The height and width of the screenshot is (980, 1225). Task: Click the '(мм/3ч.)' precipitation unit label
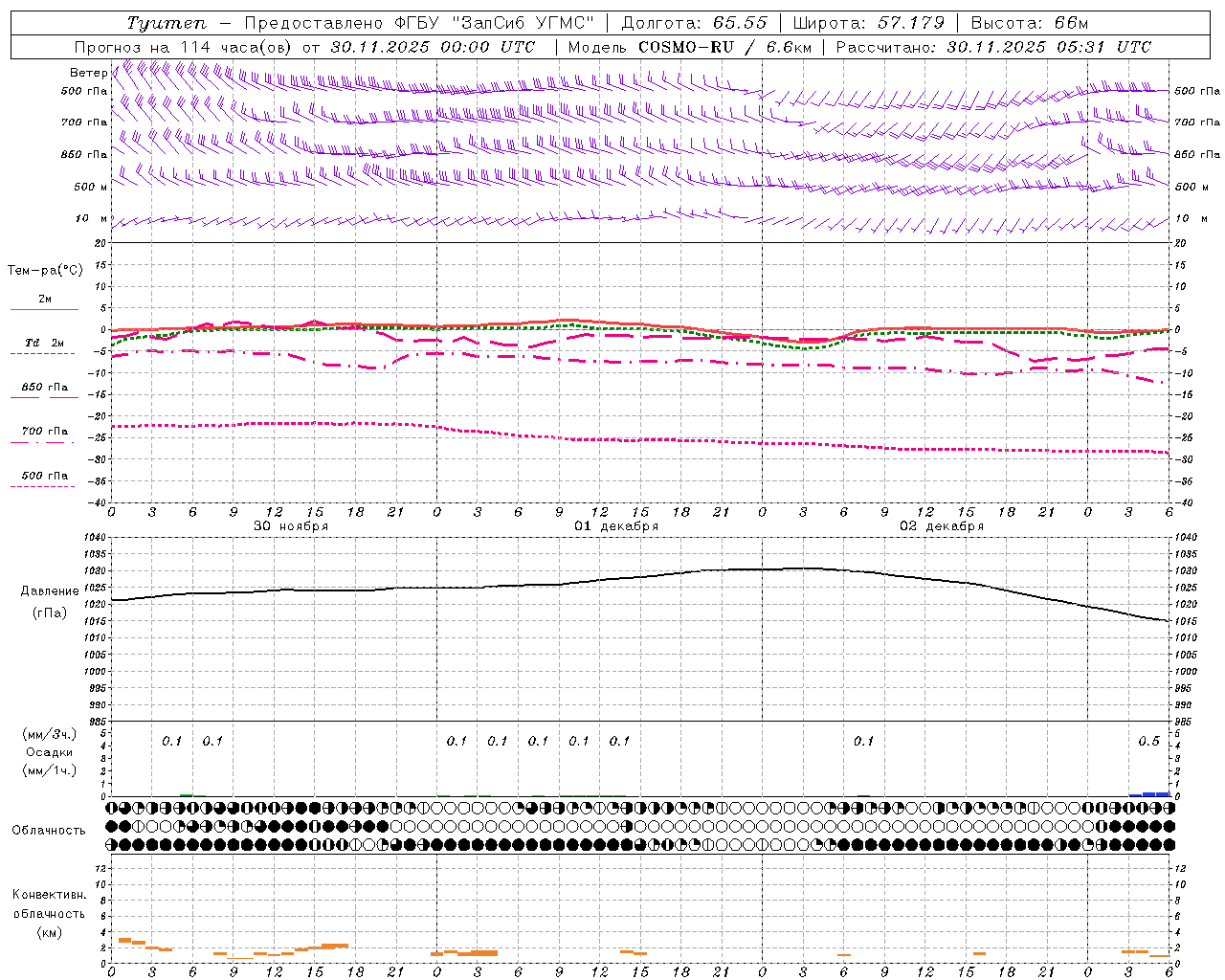pos(50,734)
